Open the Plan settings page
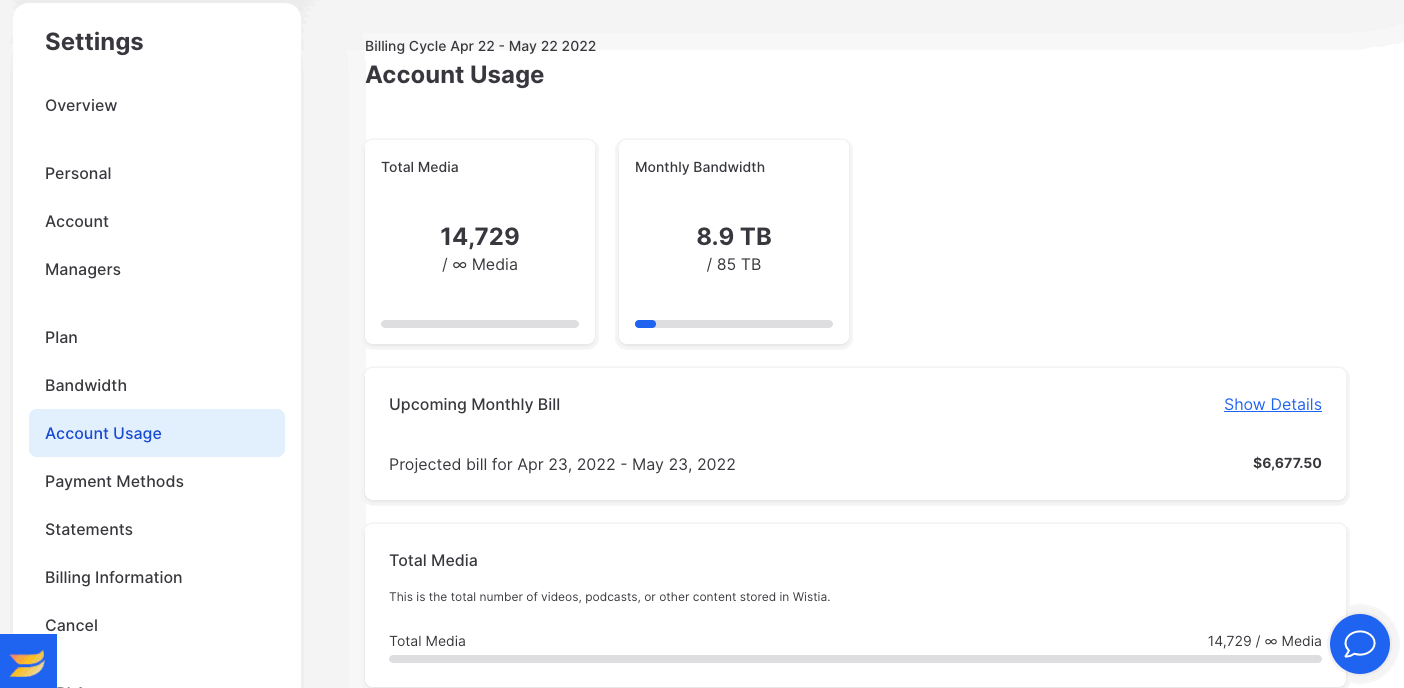The height and width of the screenshot is (688, 1404). click(61, 337)
